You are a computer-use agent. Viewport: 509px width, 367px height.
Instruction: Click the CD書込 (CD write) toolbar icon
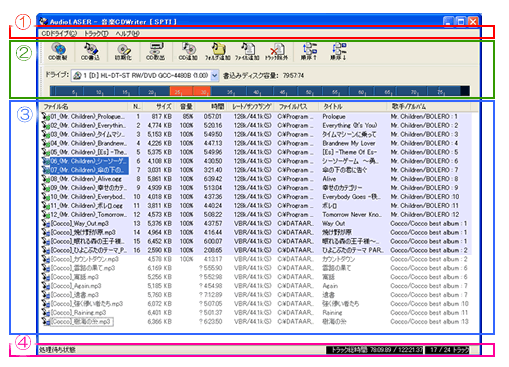point(90,52)
